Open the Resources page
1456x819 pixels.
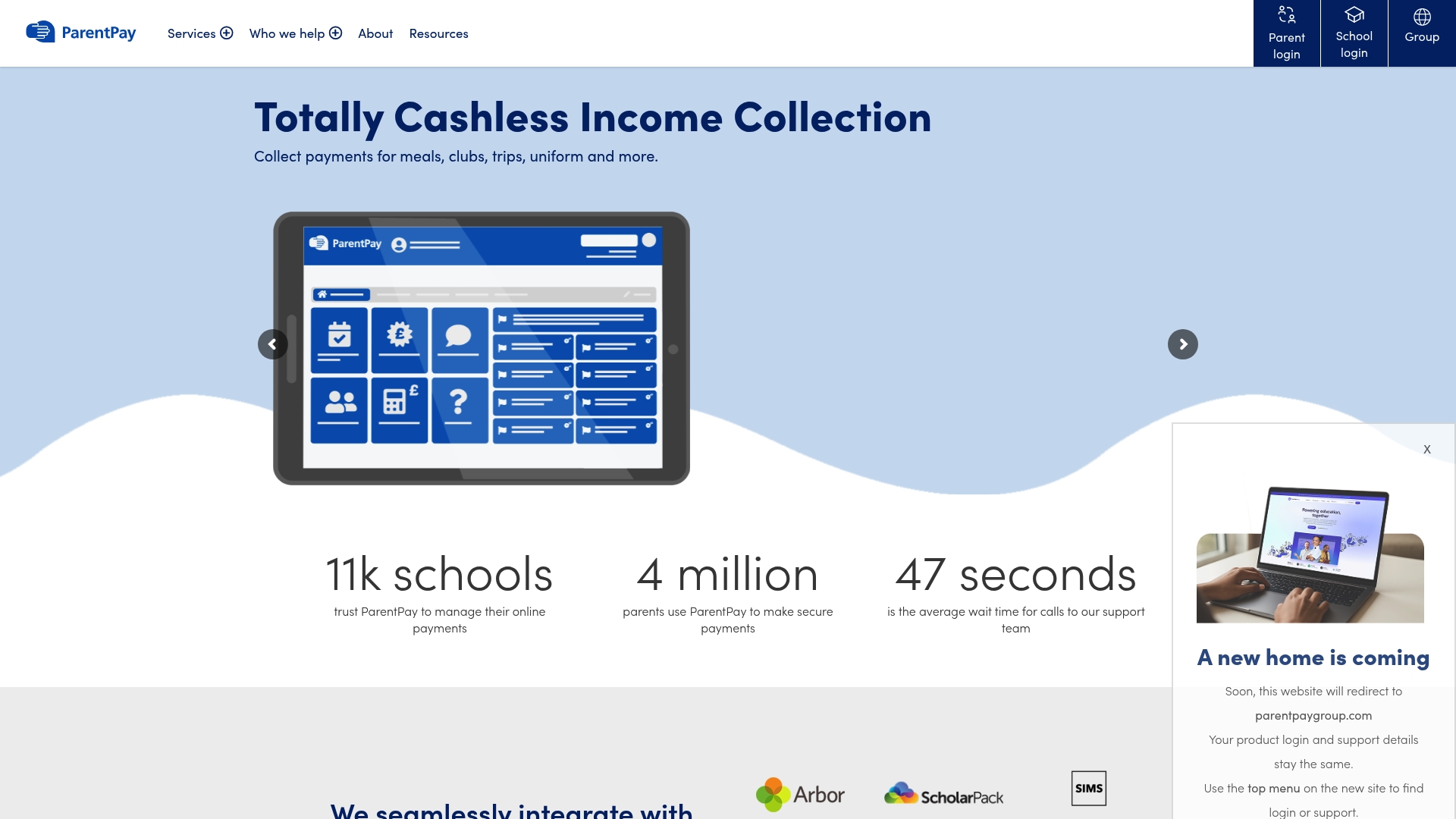pos(438,33)
